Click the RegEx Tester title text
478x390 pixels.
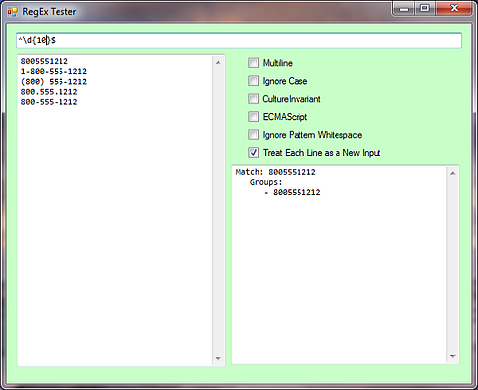click(49, 12)
